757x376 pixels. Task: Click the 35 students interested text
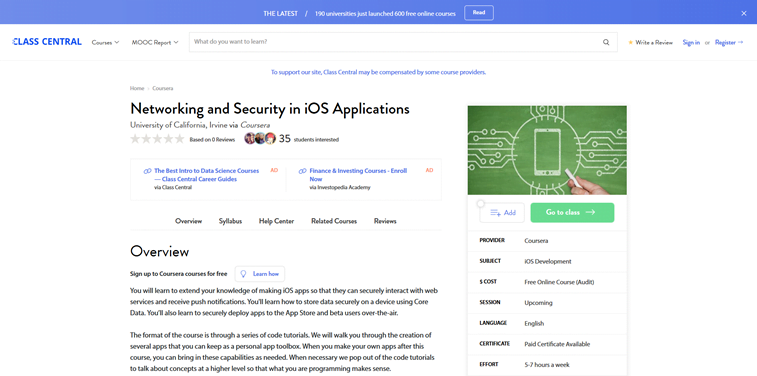[x=309, y=139]
